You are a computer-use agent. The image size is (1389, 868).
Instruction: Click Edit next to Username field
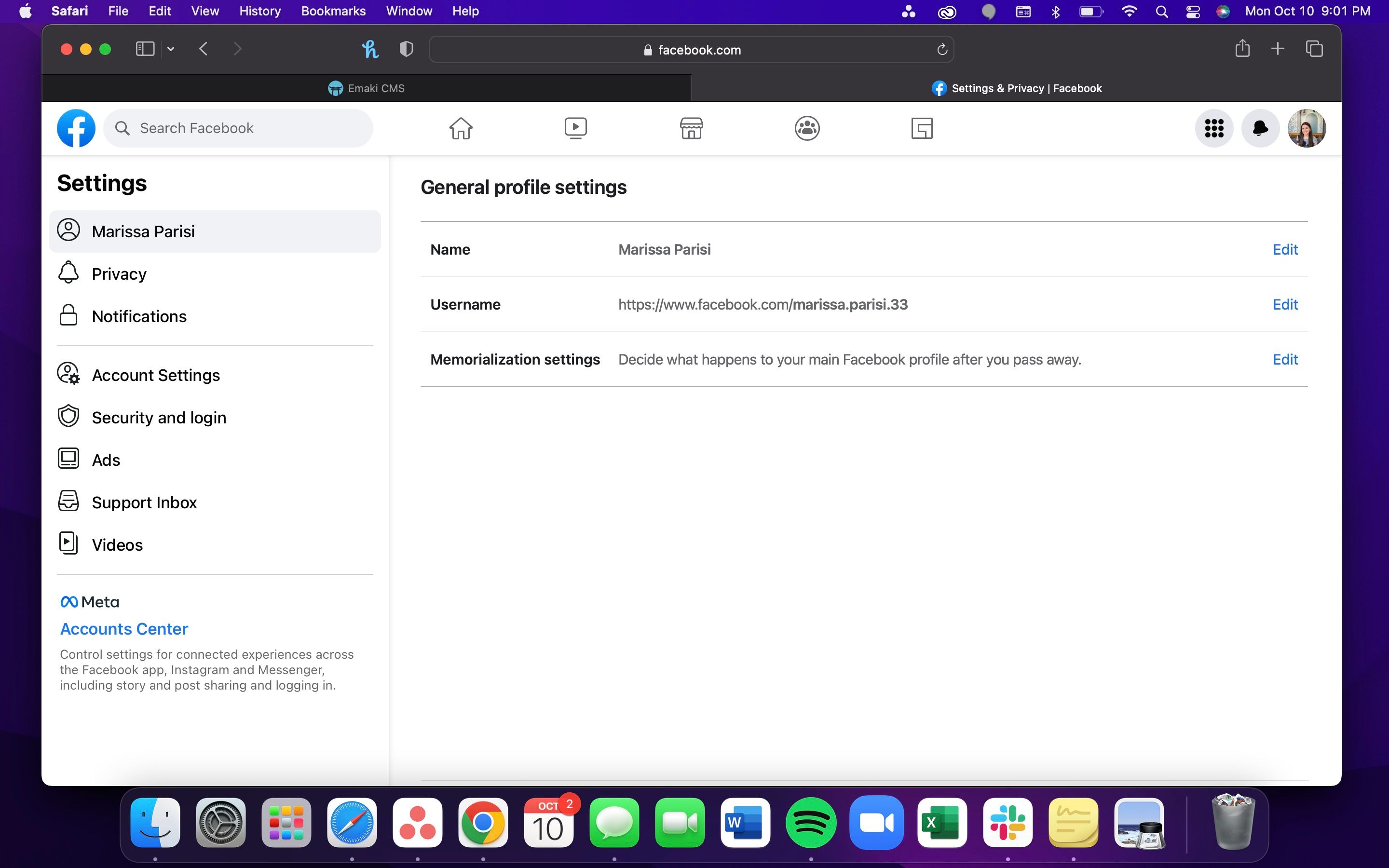tap(1284, 304)
